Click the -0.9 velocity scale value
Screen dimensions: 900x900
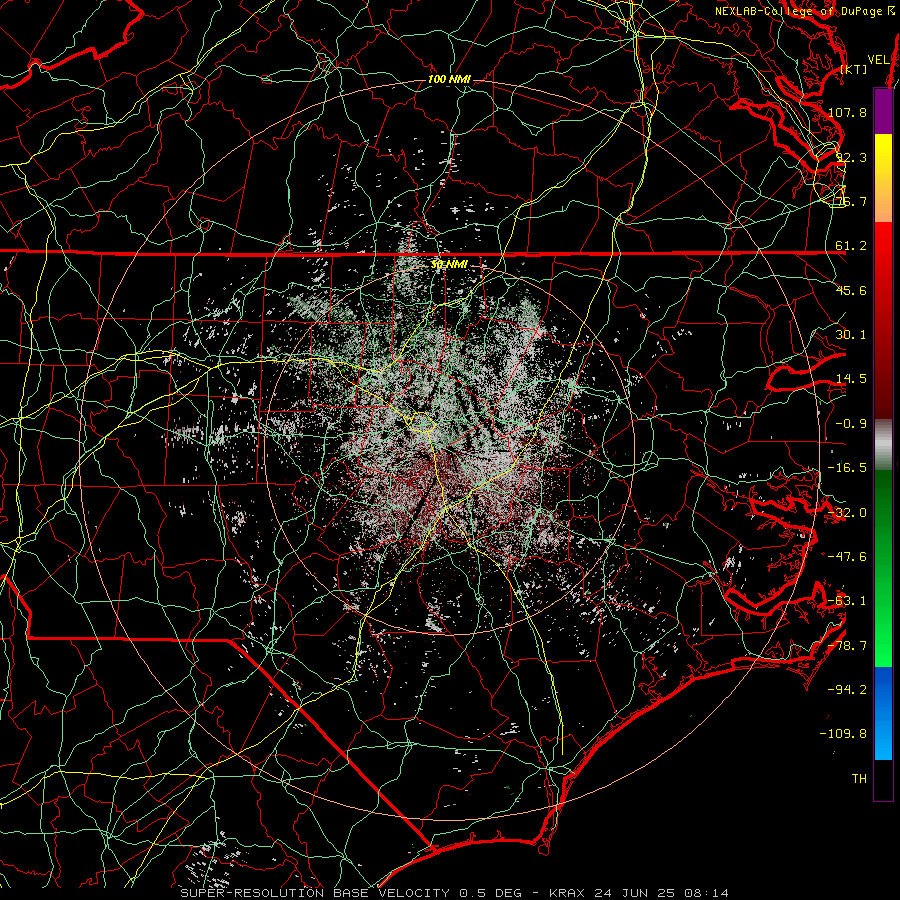click(851, 424)
